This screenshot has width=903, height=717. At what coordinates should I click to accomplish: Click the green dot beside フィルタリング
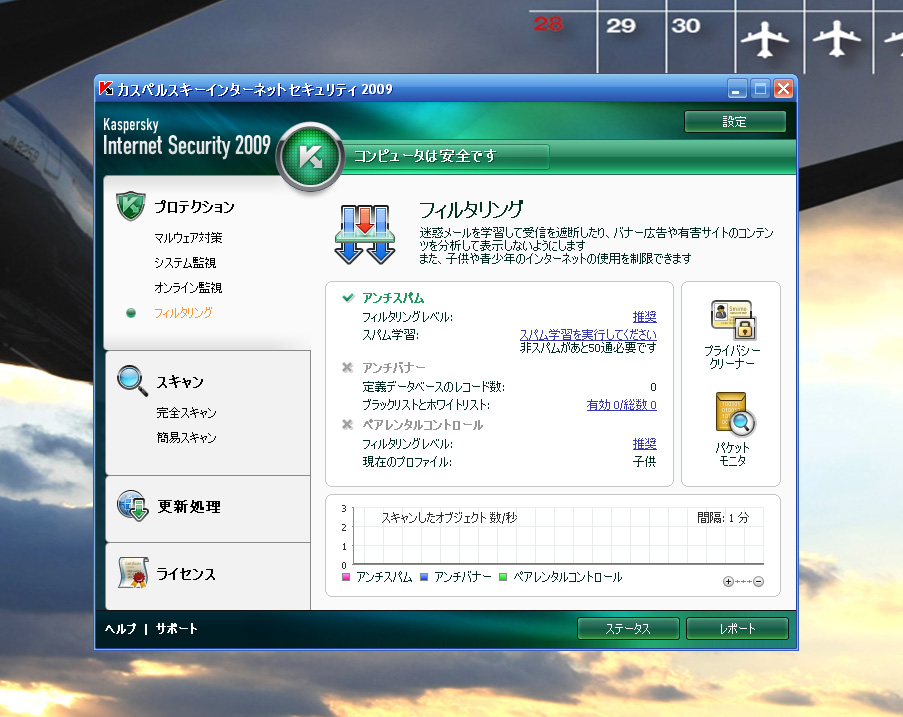pos(131,313)
